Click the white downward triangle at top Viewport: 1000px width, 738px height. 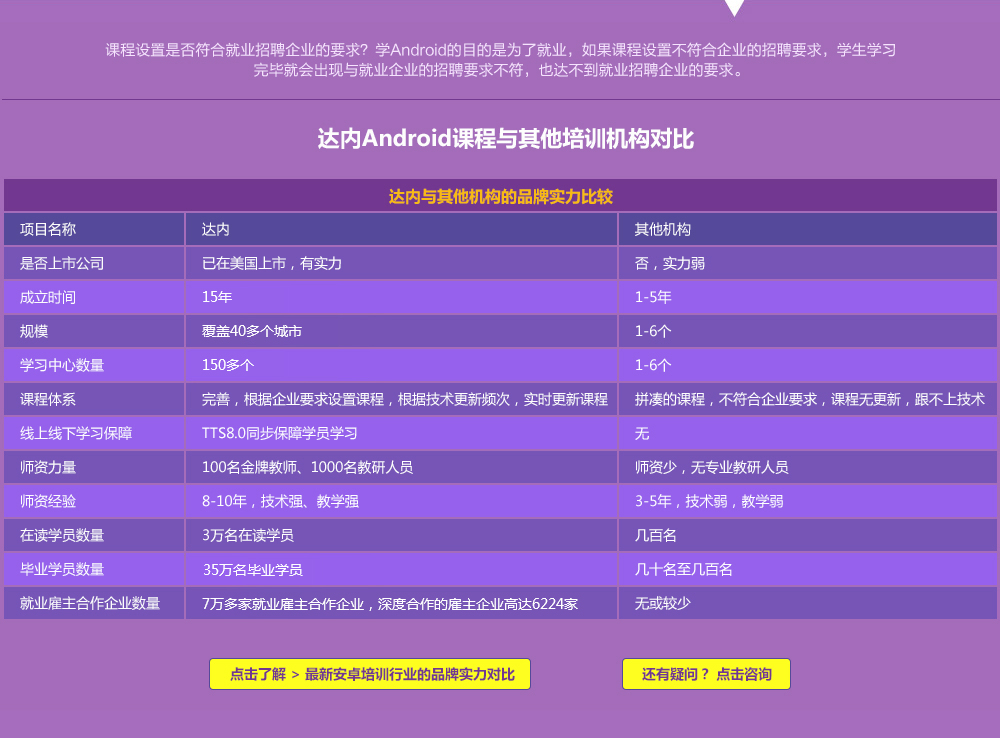[x=734, y=7]
